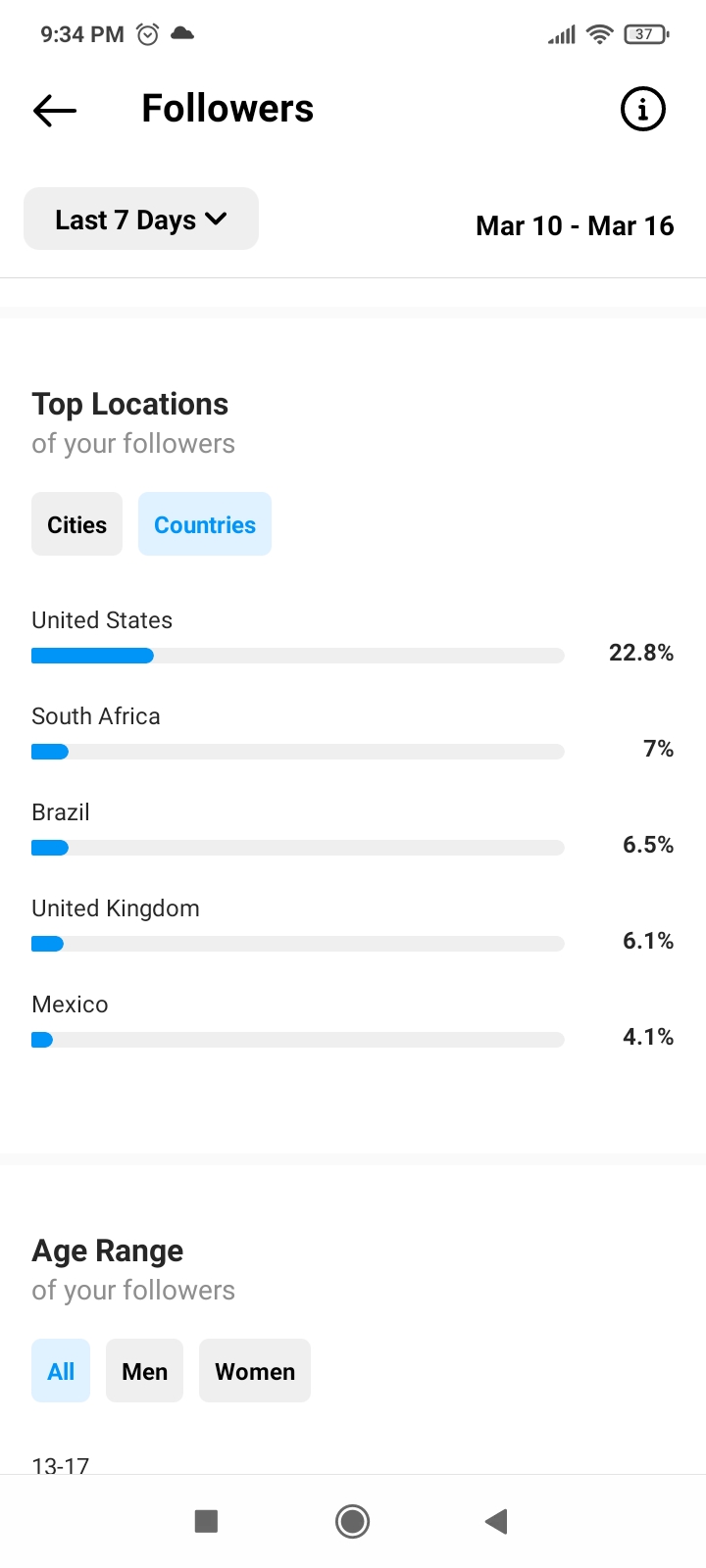Tap the Mar 10 - Mar 16 date range
This screenshot has width=706, height=1568.
pos(575,226)
